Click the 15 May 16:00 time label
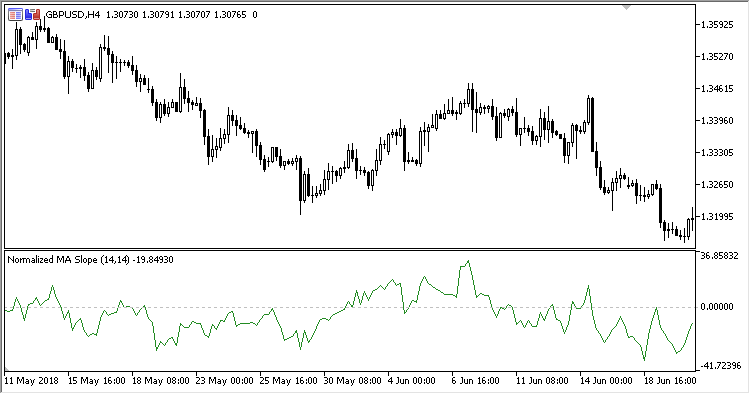Viewport: 750px width, 394px height. [97, 381]
